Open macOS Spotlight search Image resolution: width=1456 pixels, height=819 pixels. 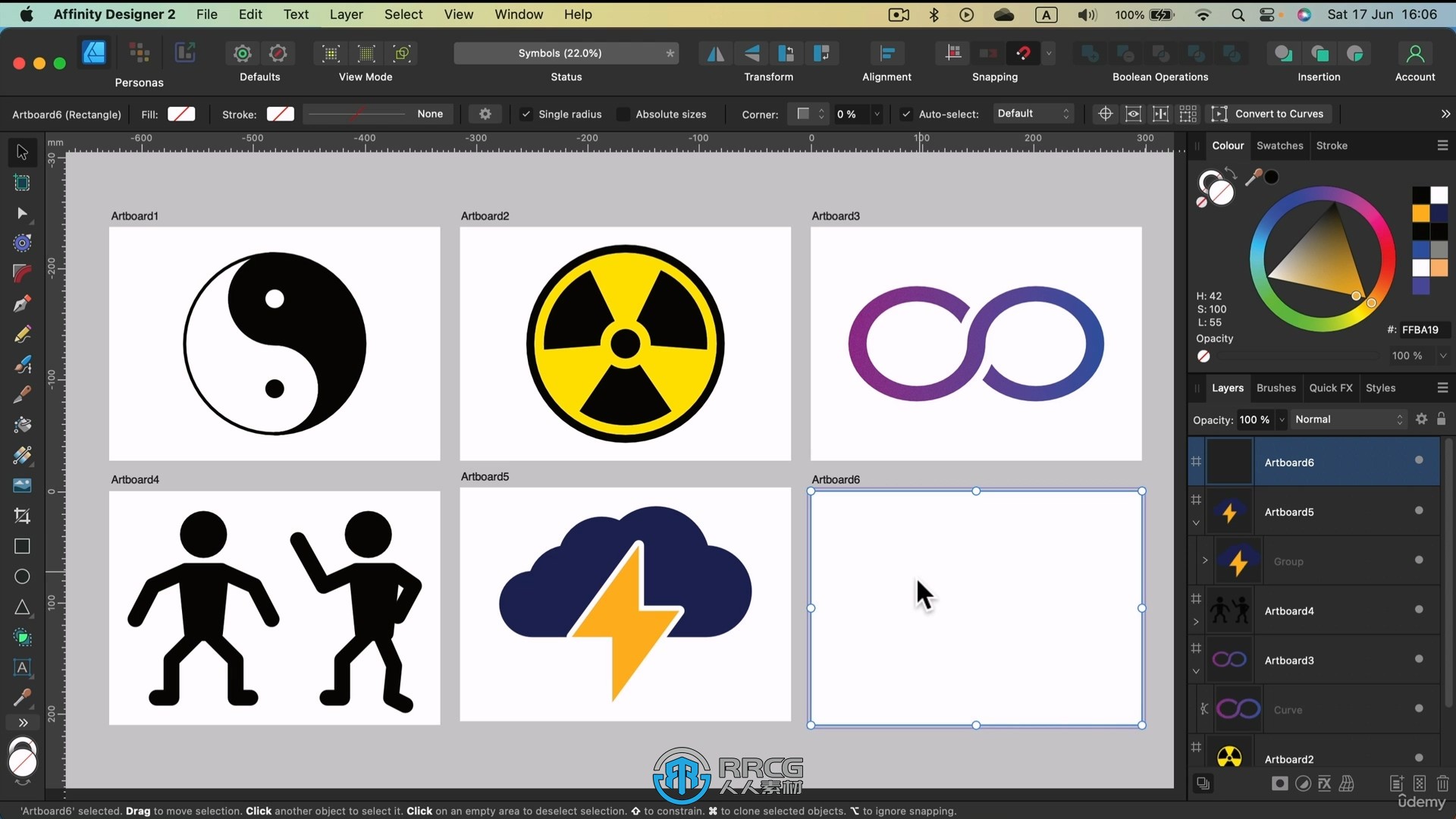(x=1238, y=14)
